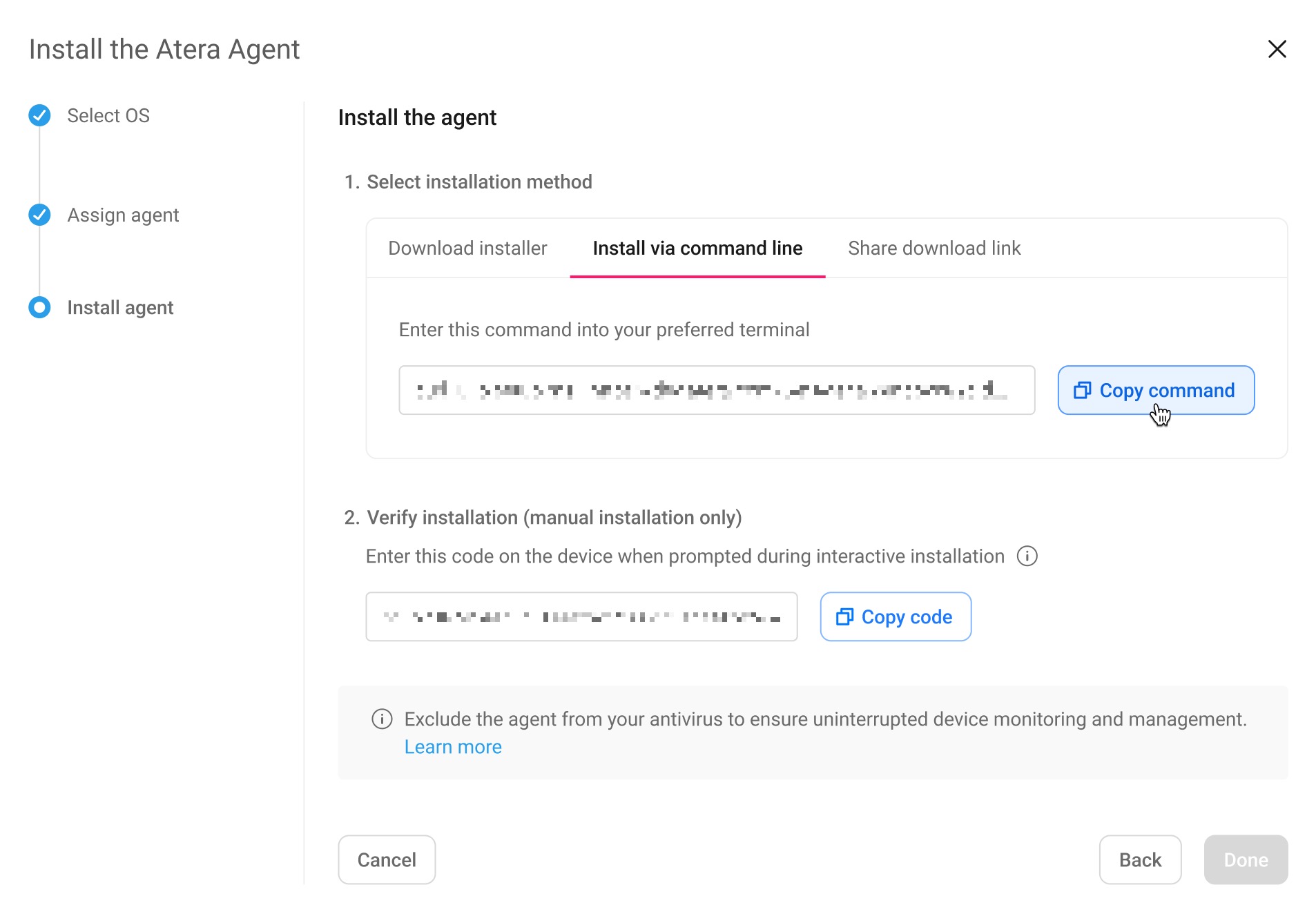The width and height of the screenshot is (1316, 914).
Task: Click the copy icon inside Copy code button
Action: pyautogui.click(x=844, y=616)
